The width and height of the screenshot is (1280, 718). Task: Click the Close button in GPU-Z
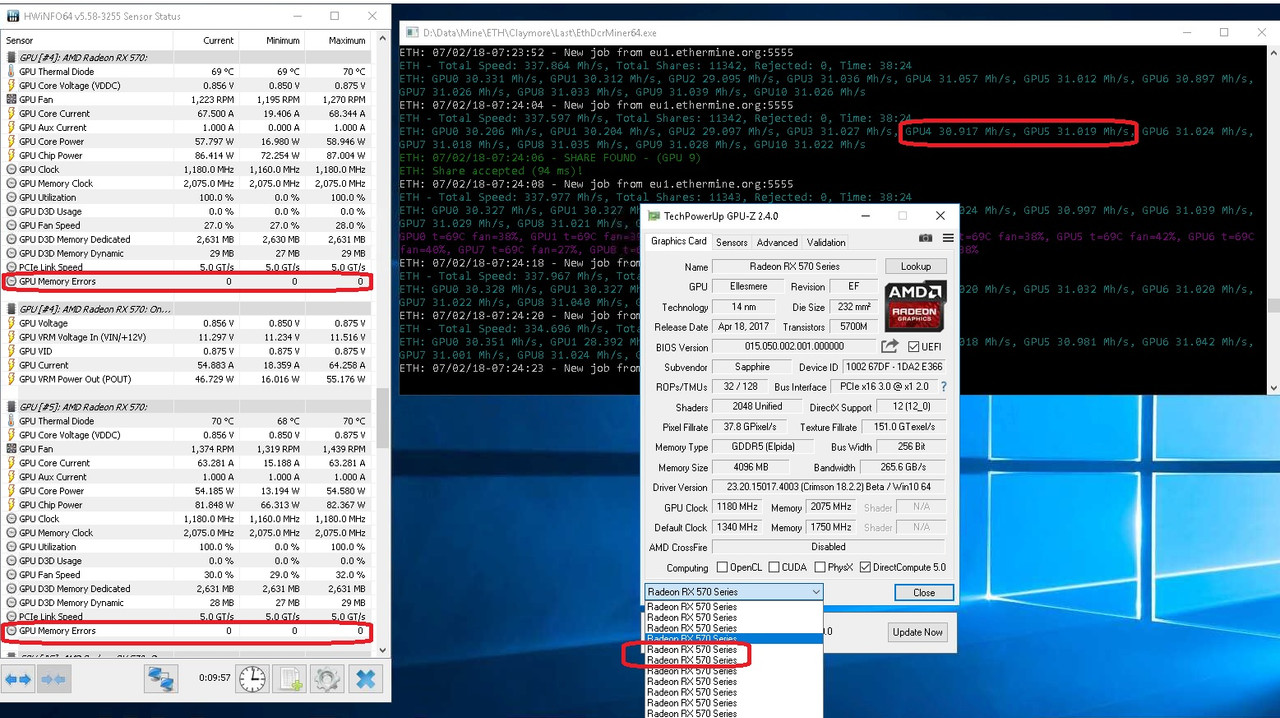pos(924,592)
